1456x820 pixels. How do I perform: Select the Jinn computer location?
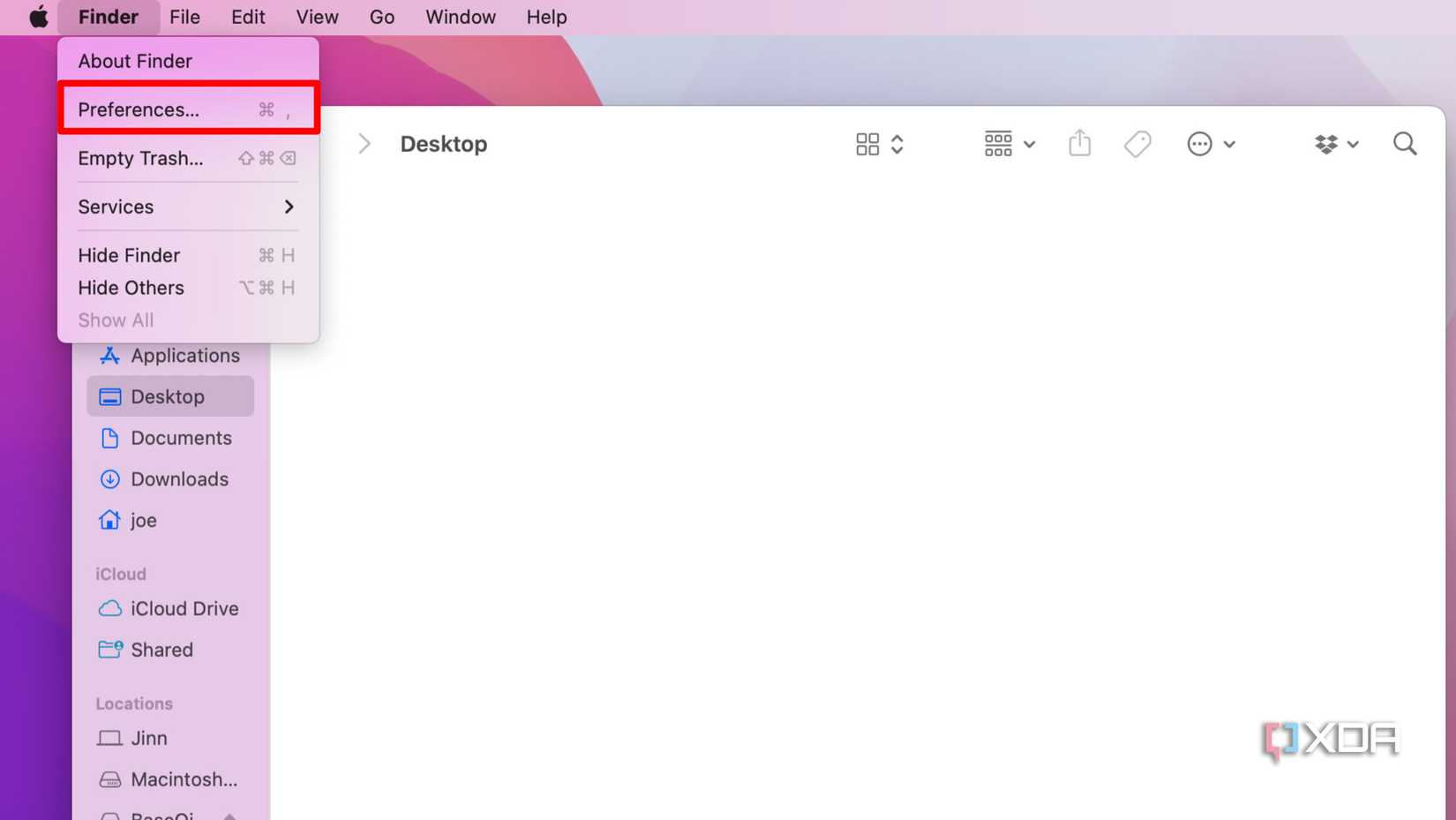click(x=170, y=738)
